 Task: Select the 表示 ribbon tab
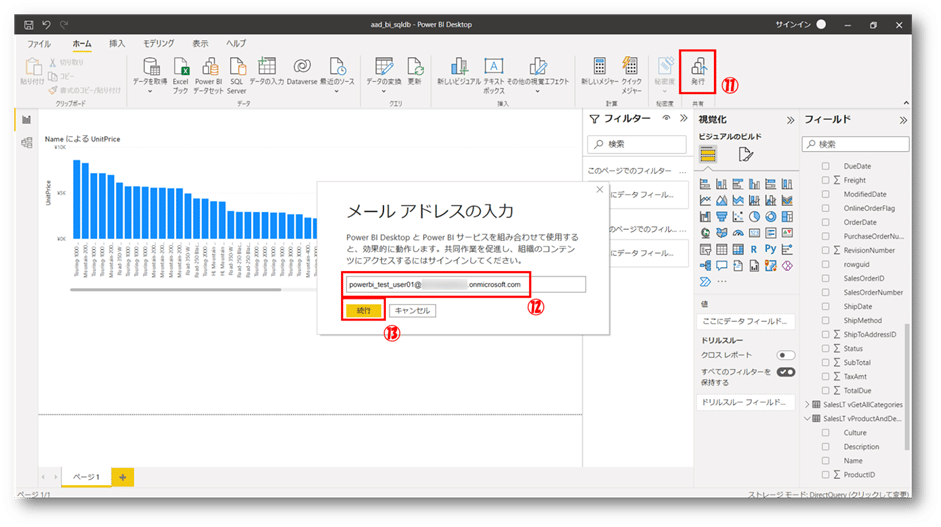click(x=200, y=43)
